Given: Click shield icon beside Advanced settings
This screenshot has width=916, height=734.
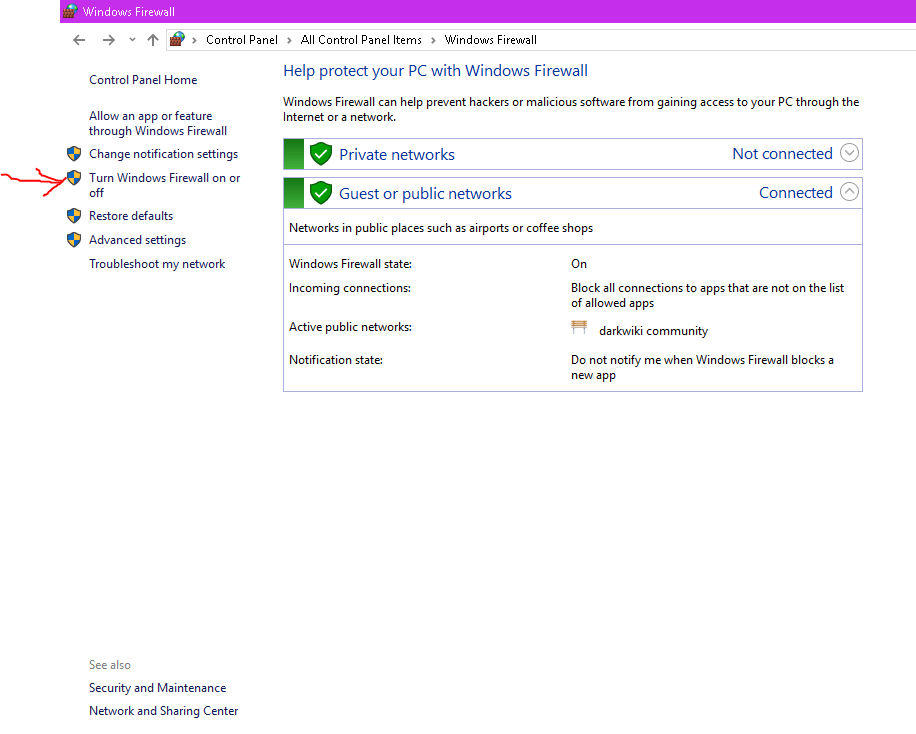Looking at the screenshot, I should pyautogui.click(x=74, y=240).
